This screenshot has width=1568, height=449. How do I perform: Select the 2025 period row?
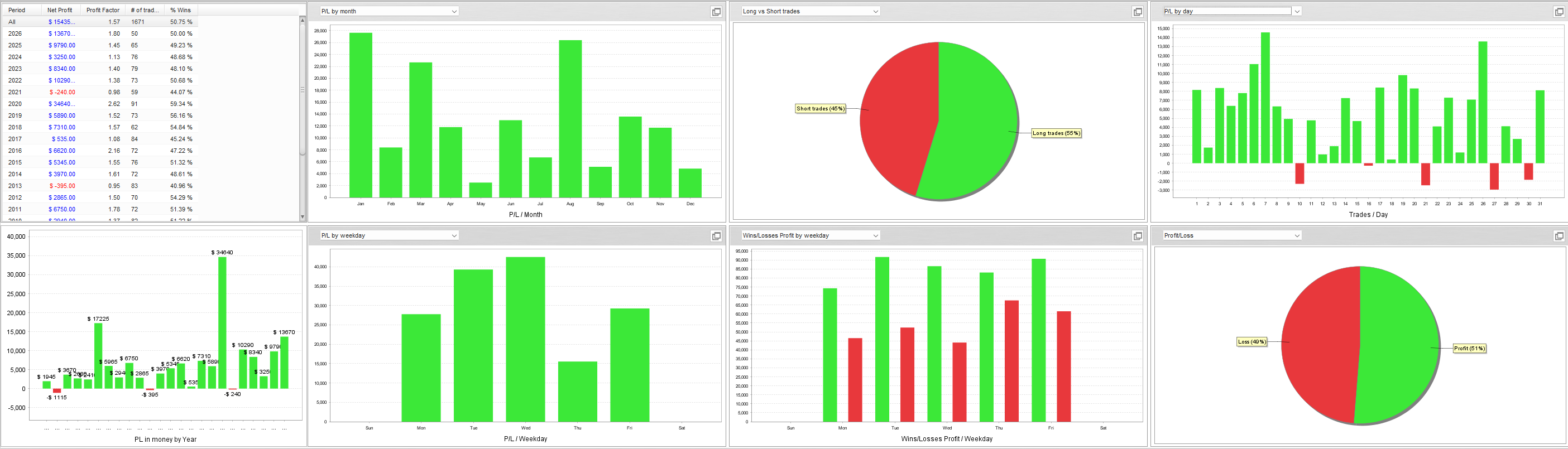100,45
